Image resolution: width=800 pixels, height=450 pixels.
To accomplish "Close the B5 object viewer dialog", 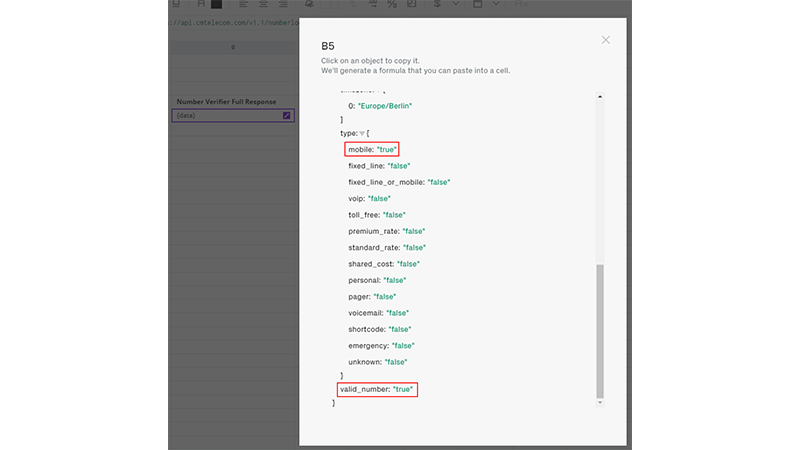I will pyautogui.click(x=605, y=40).
